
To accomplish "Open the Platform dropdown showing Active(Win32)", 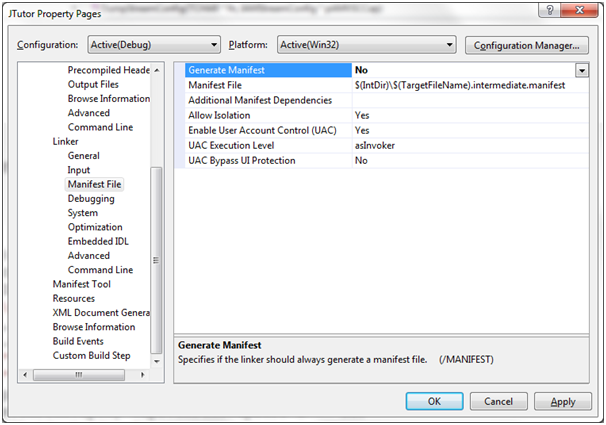I will coord(366,45).
